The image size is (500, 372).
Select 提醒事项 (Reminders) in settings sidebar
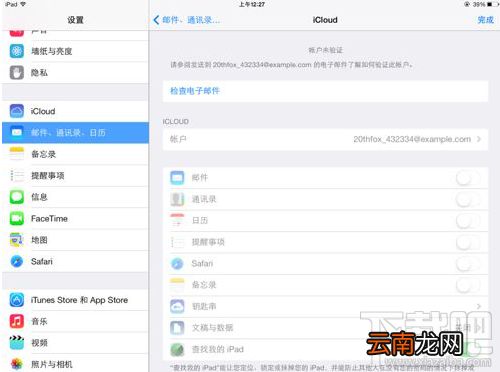75,176
